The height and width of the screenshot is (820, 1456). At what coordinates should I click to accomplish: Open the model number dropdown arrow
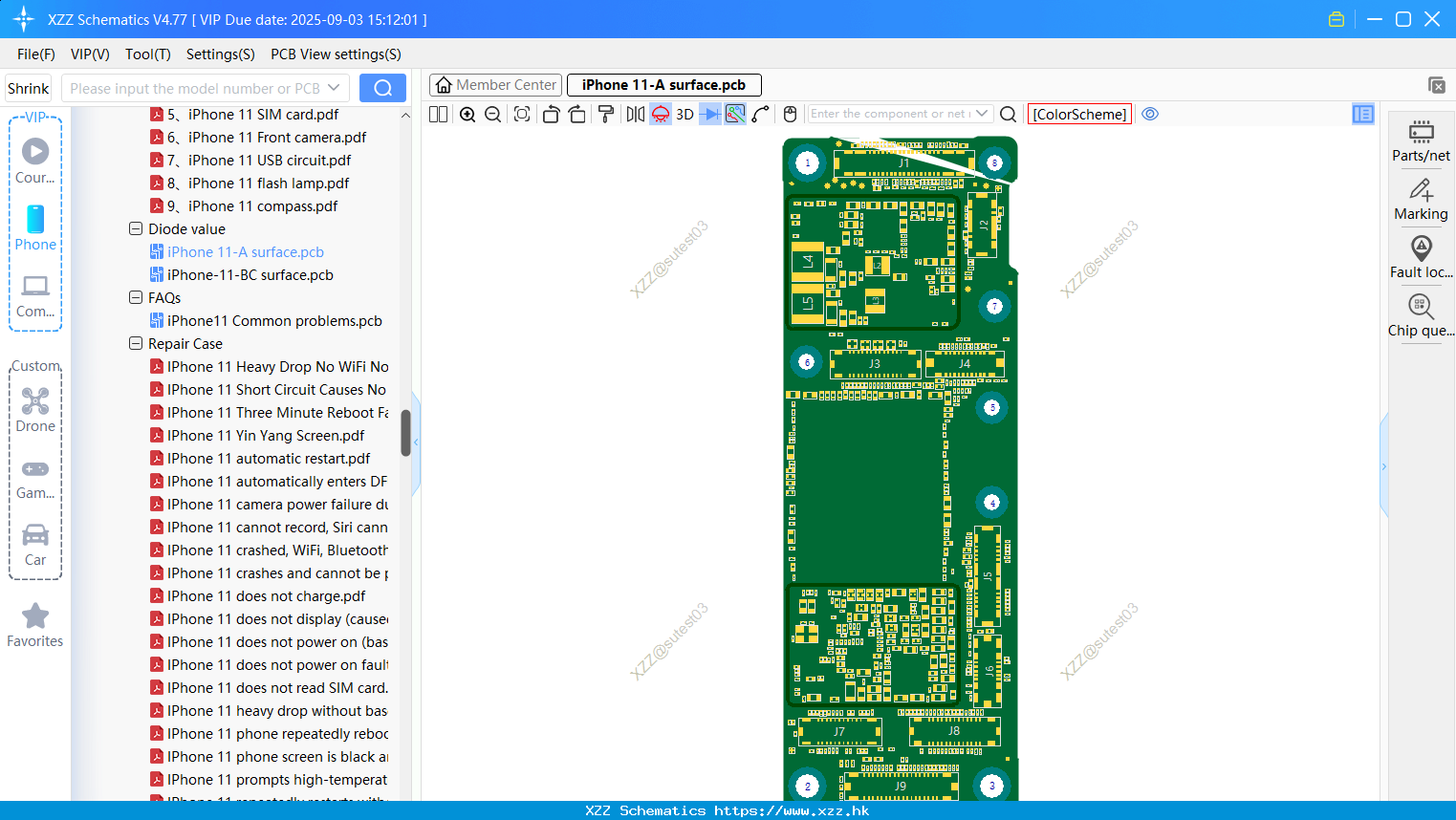pos(334,88)
